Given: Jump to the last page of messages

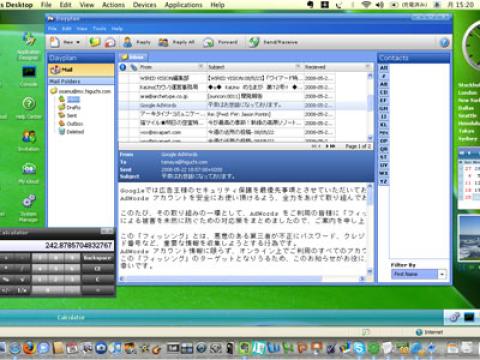Looking at the screenshot, I should click(333, 146).
